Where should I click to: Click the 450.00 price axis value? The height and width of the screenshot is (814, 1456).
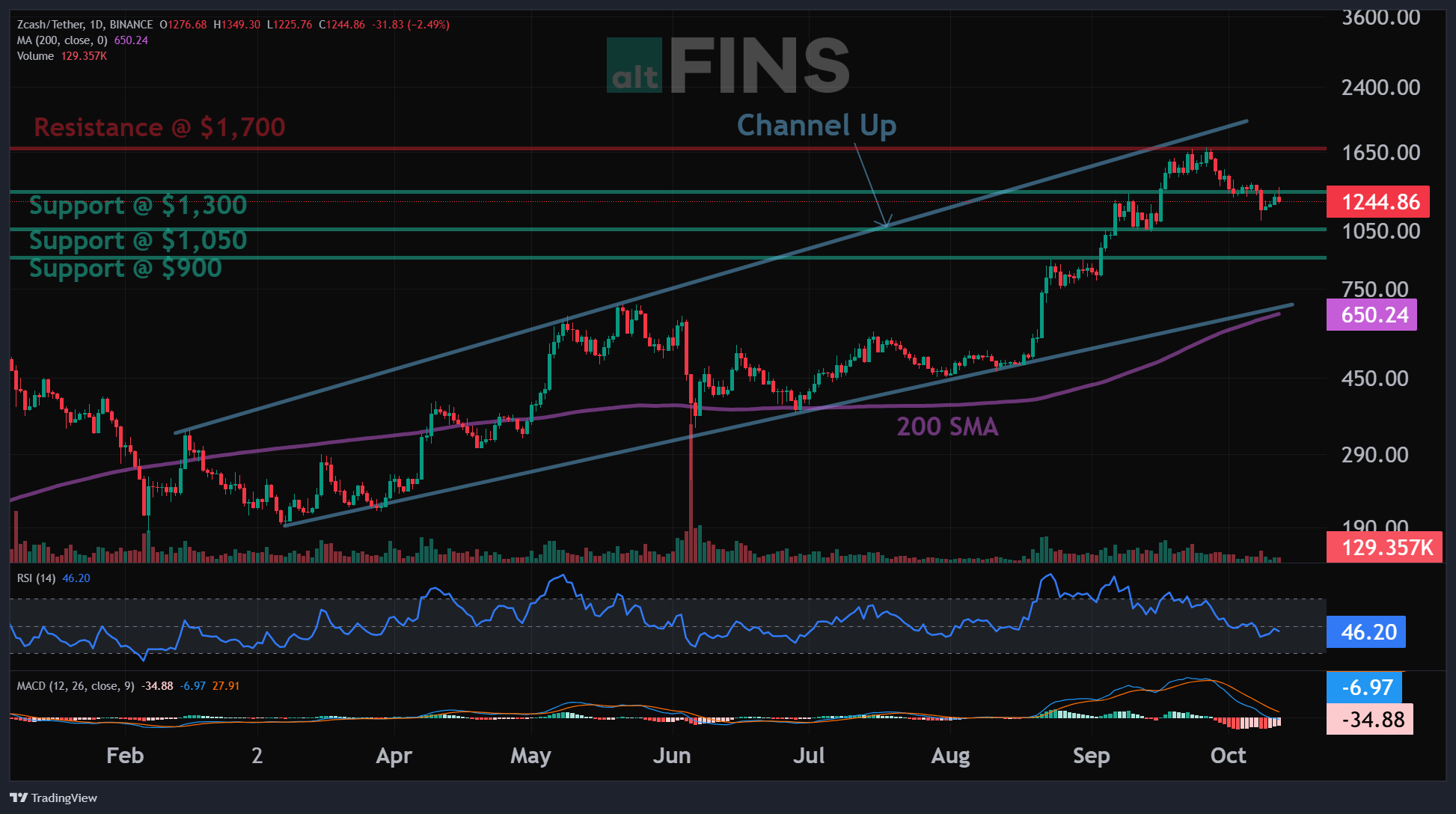pos(1375,379)
